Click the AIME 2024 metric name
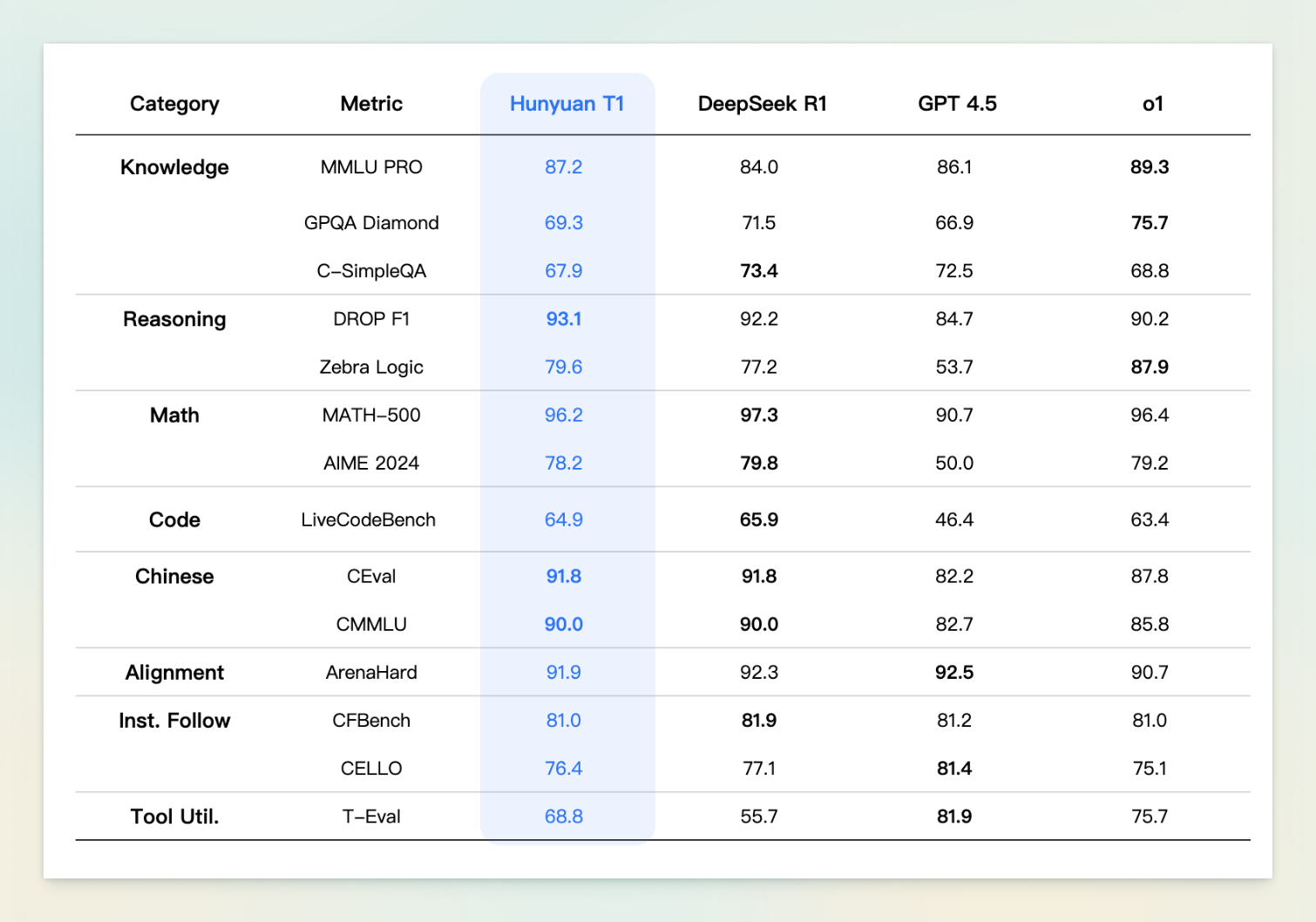The width and height of the screenshot is (1316, 922). (371, 463)
